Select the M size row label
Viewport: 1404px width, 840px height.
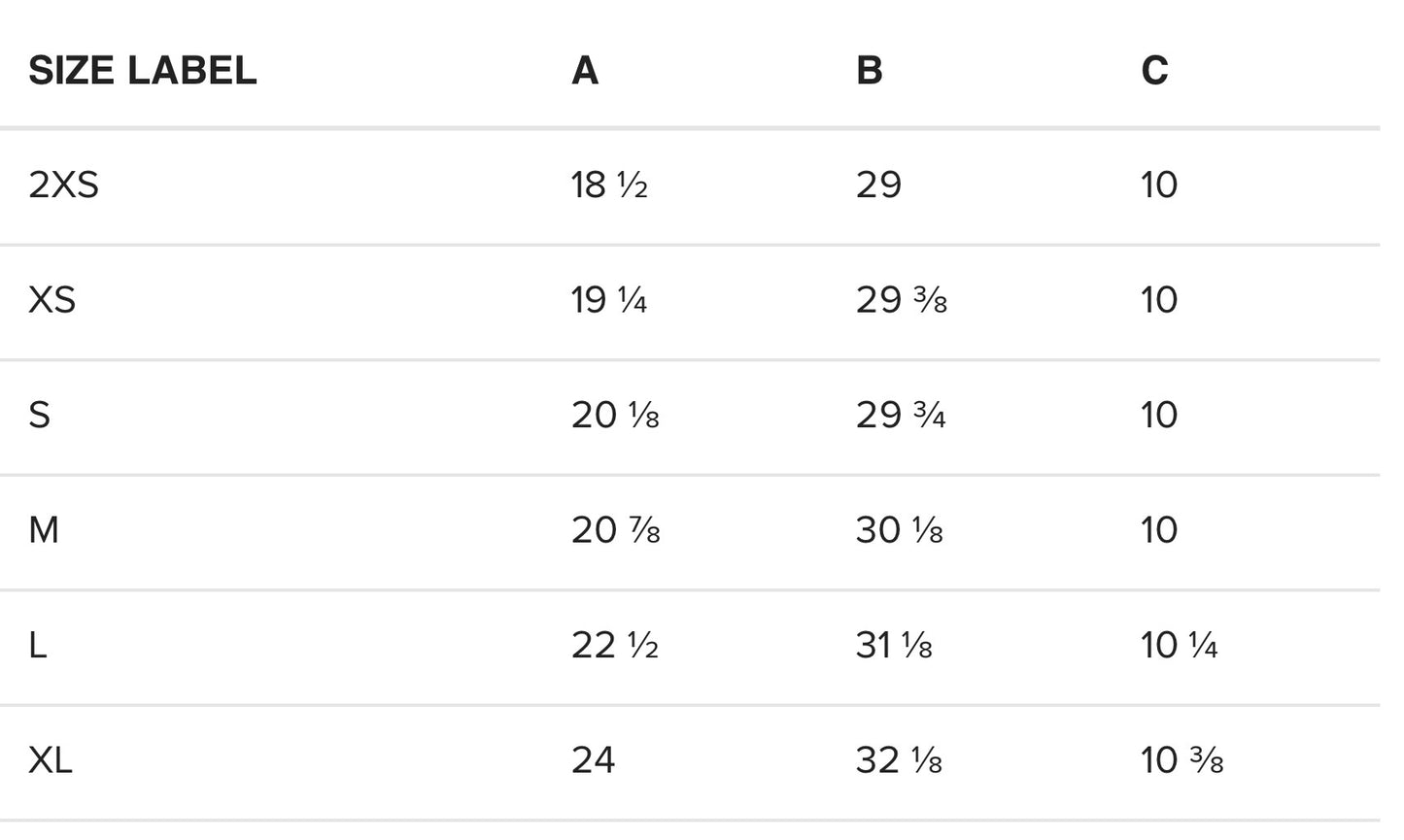pos(44,530)
